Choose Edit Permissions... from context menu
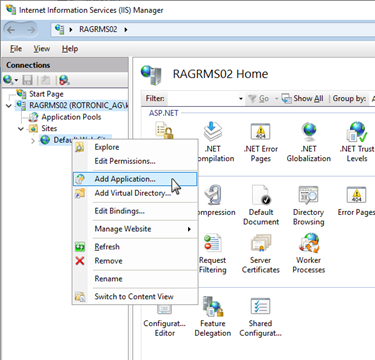Screen dimensions: 375x360 (135, 161)
